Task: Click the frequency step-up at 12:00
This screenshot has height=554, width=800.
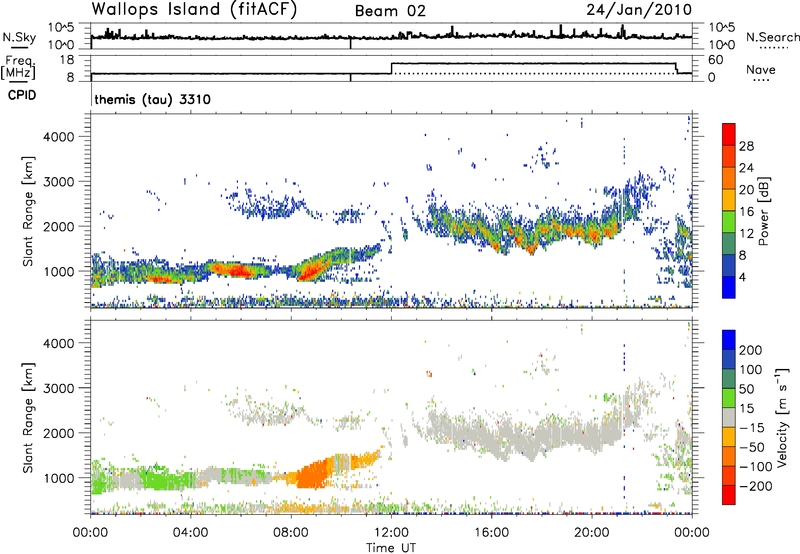Action: [391, 68]
